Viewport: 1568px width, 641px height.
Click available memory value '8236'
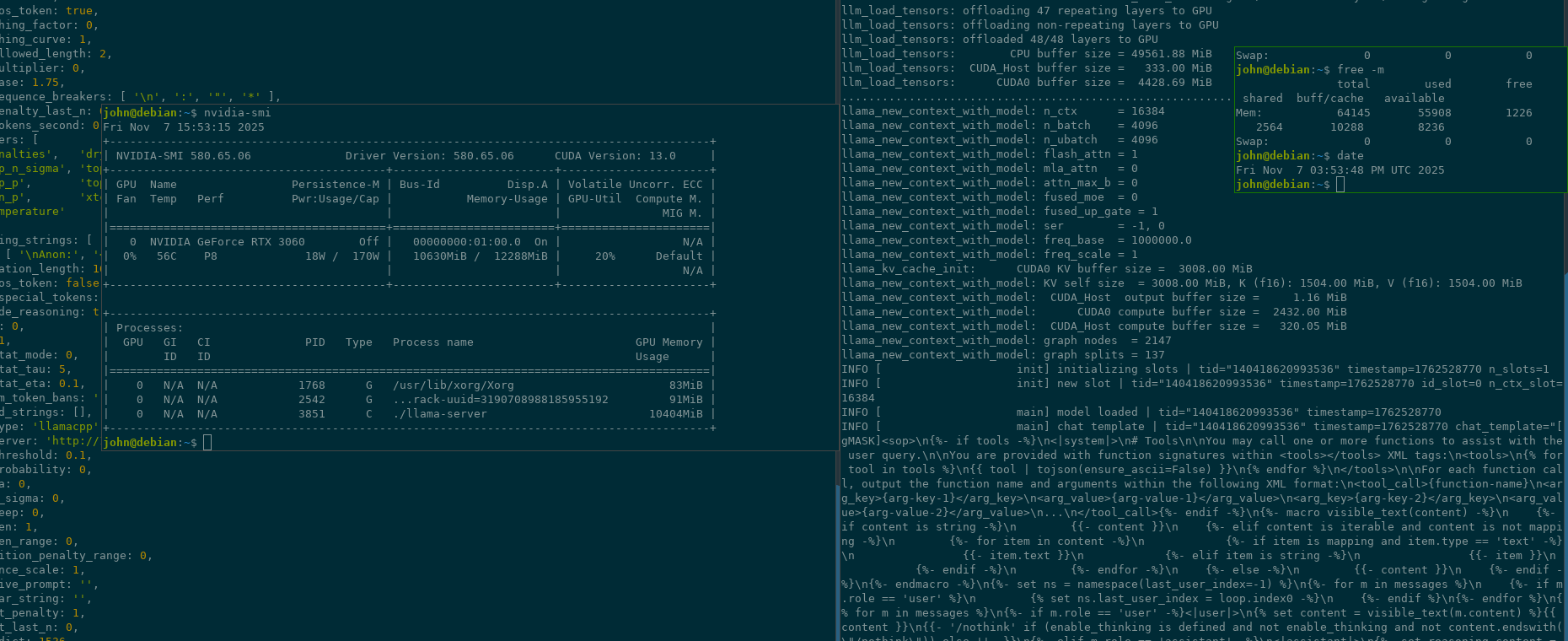[x=1431, y=127]
